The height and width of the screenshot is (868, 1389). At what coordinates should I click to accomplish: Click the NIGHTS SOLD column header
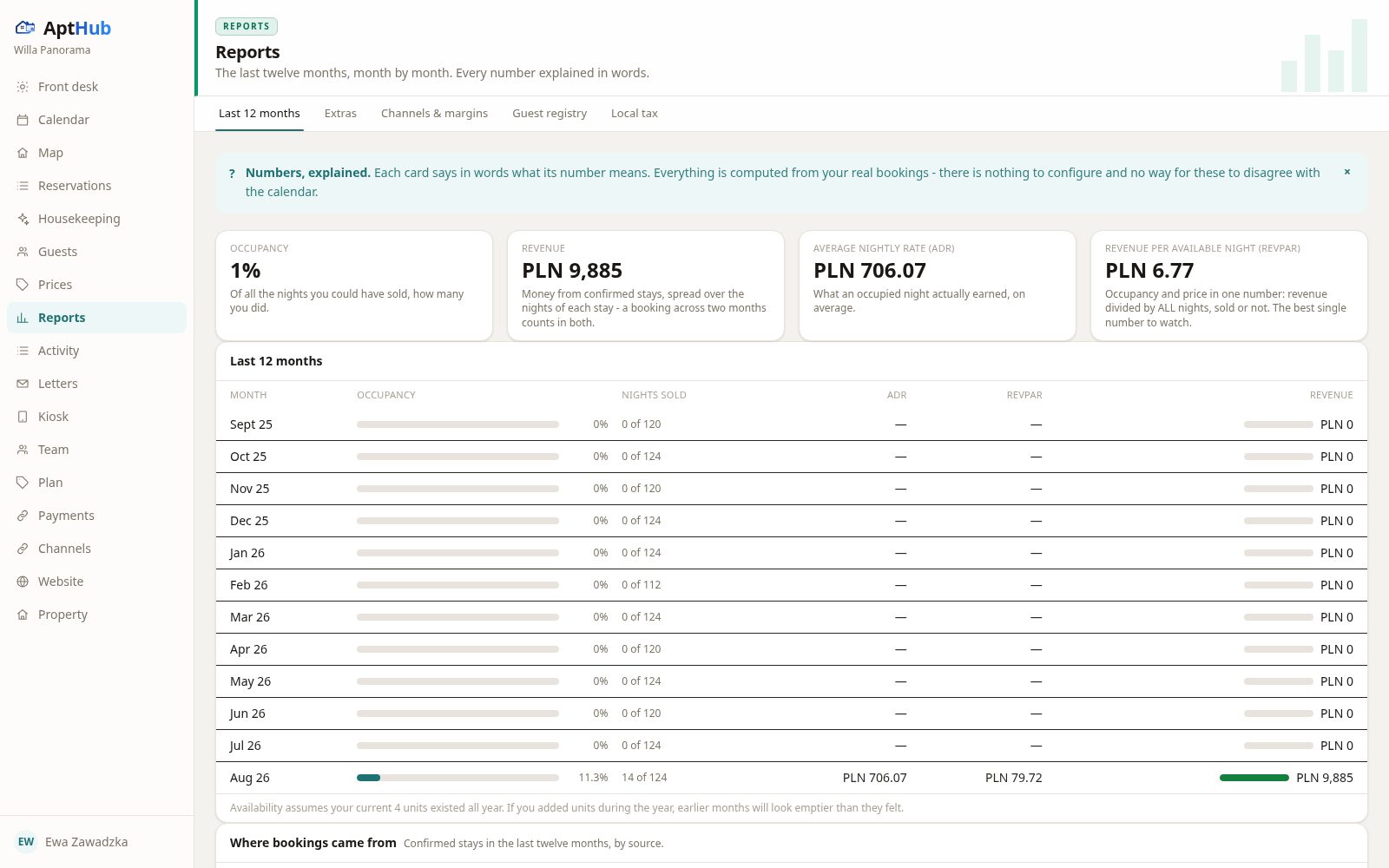coord(654,395)
